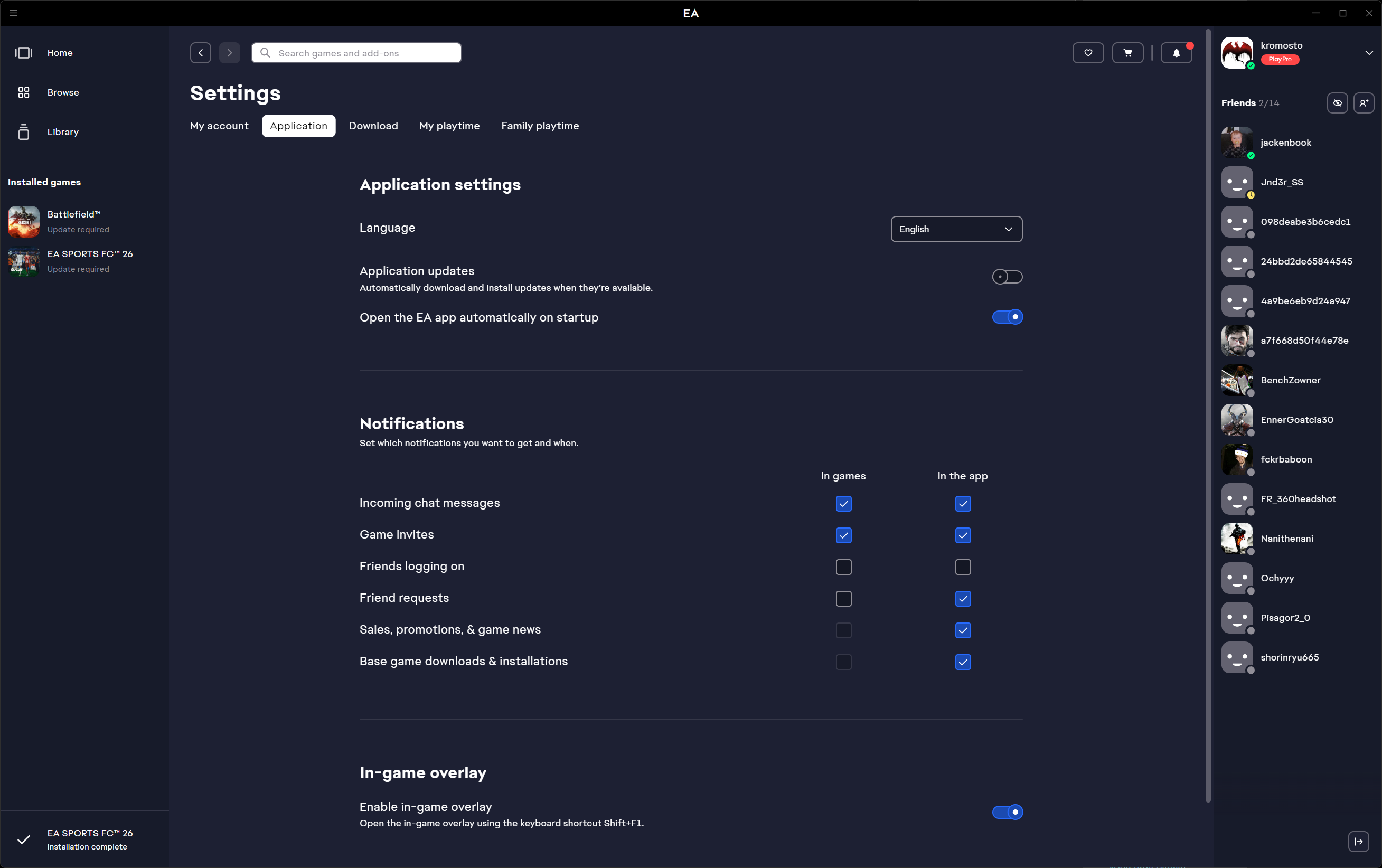1382x868 pixels.
Task: Open the shopping cart
Action: coord(1128,53)
